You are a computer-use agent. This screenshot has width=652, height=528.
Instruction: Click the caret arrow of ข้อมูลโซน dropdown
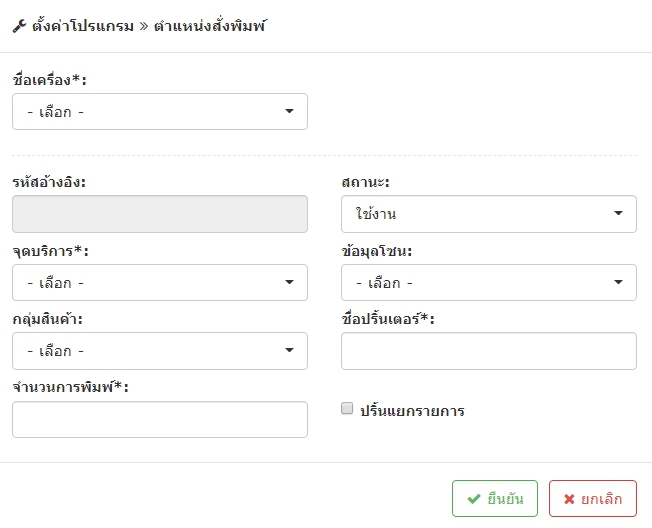(x=618, y=282)
